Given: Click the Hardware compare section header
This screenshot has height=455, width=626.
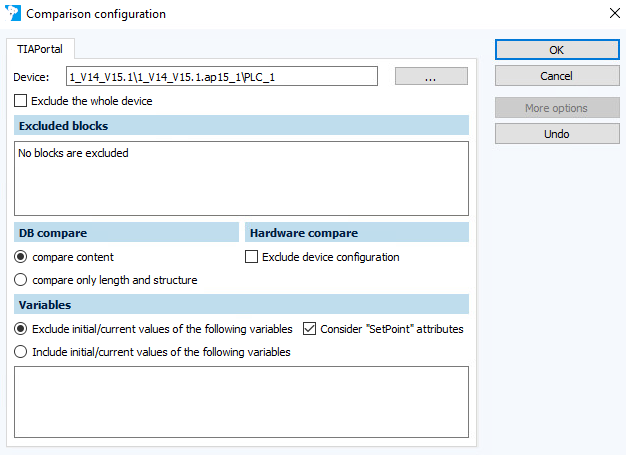Looking at the screenshot, I should tap(356, 233).
